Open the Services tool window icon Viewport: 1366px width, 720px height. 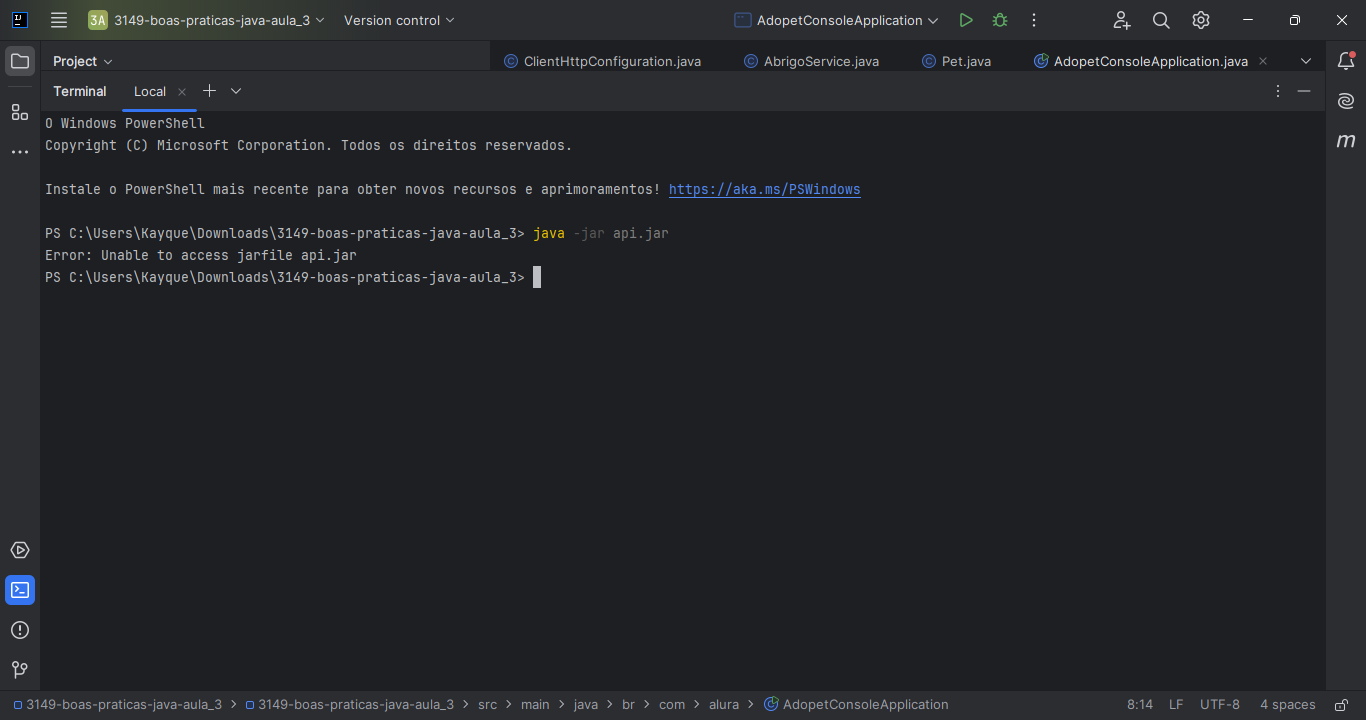tap(20, 550)
